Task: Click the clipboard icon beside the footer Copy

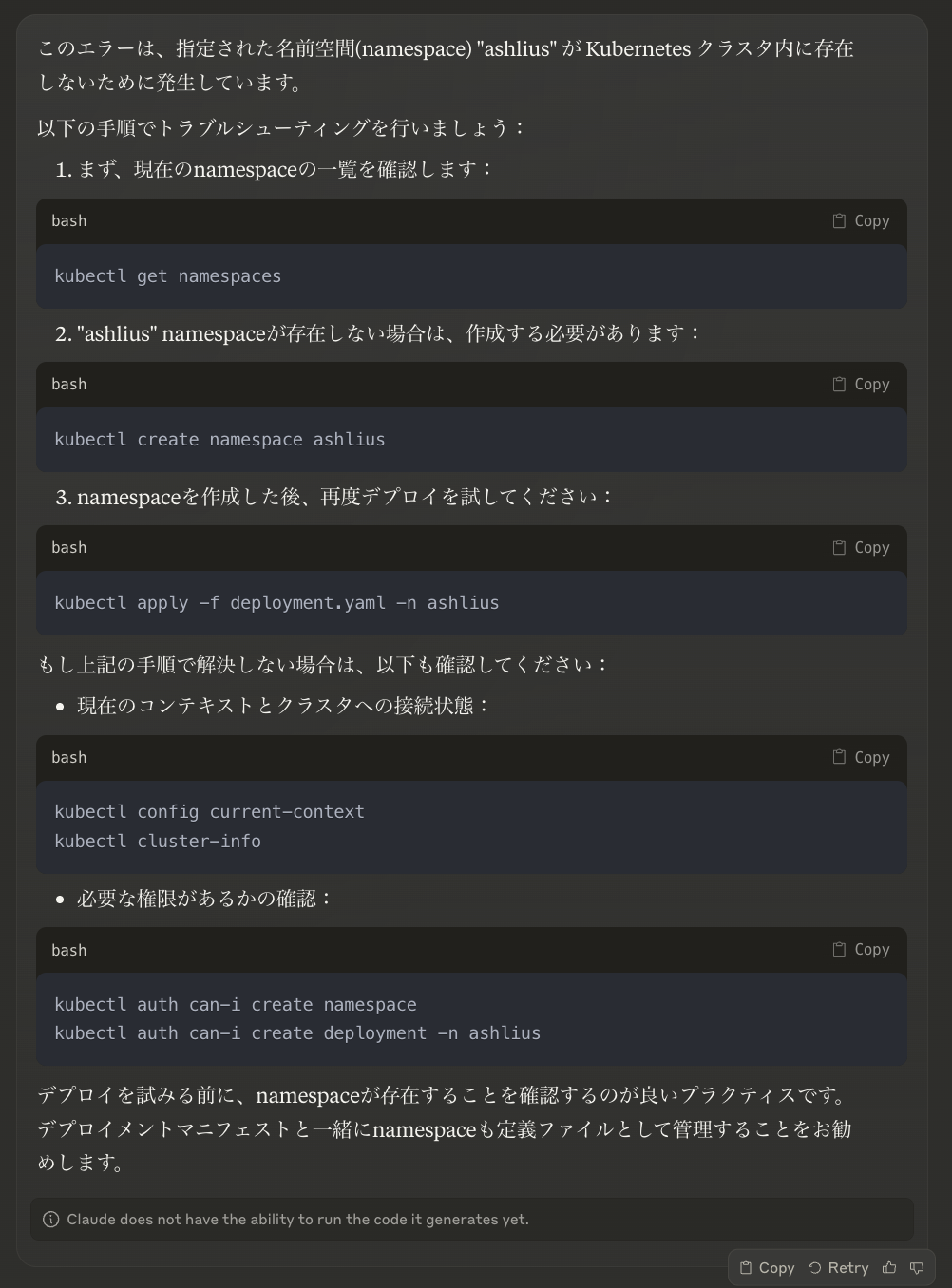Action: pyautogui.click(x=748, y=1267)
